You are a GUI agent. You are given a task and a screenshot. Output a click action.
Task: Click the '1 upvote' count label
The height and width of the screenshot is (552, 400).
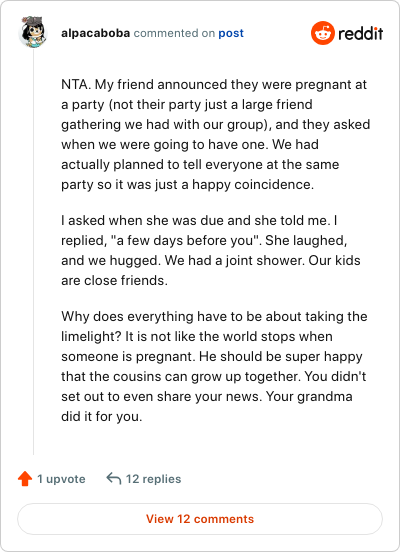61,479
